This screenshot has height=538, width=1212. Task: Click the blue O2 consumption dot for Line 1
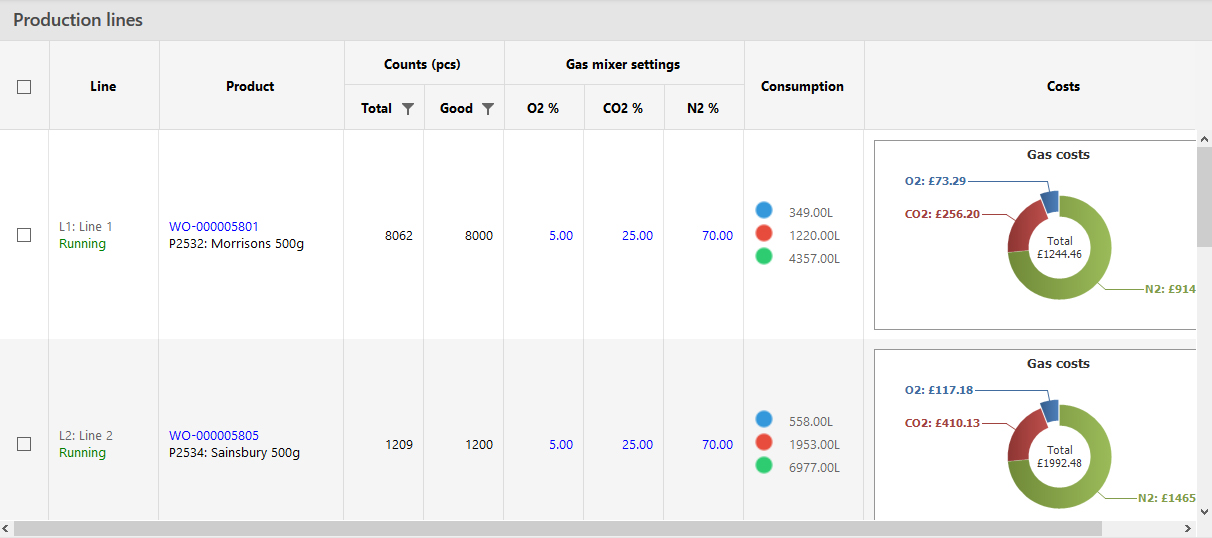click(764, 211)
